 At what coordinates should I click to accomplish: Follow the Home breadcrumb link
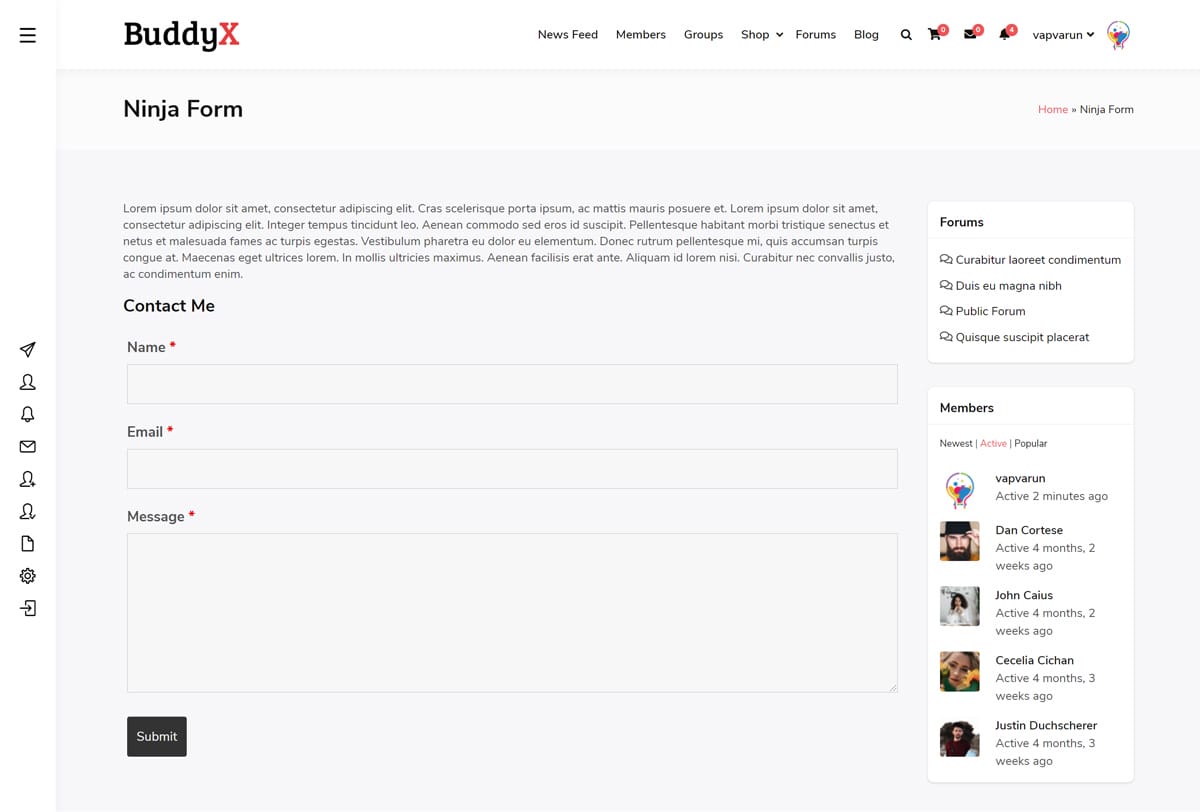click(x=1052, y=110)
